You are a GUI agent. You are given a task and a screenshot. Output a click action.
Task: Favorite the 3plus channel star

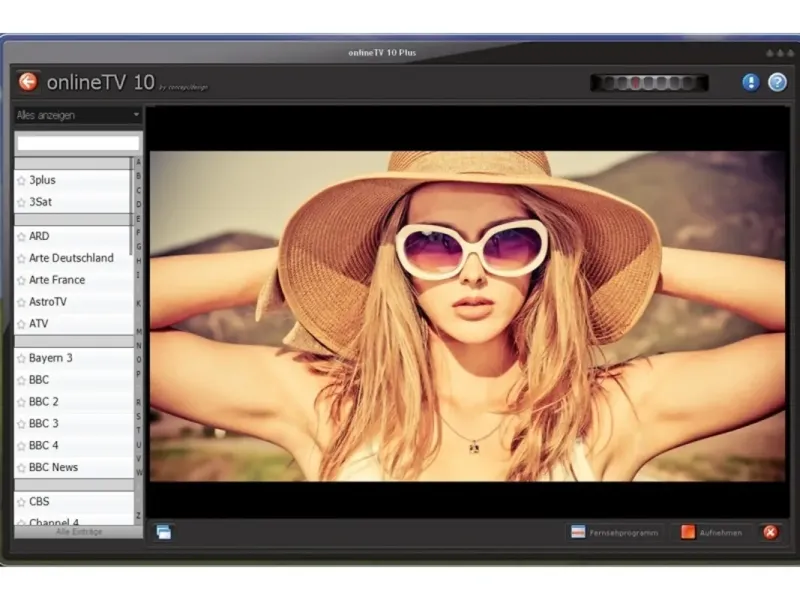[21, 181]
